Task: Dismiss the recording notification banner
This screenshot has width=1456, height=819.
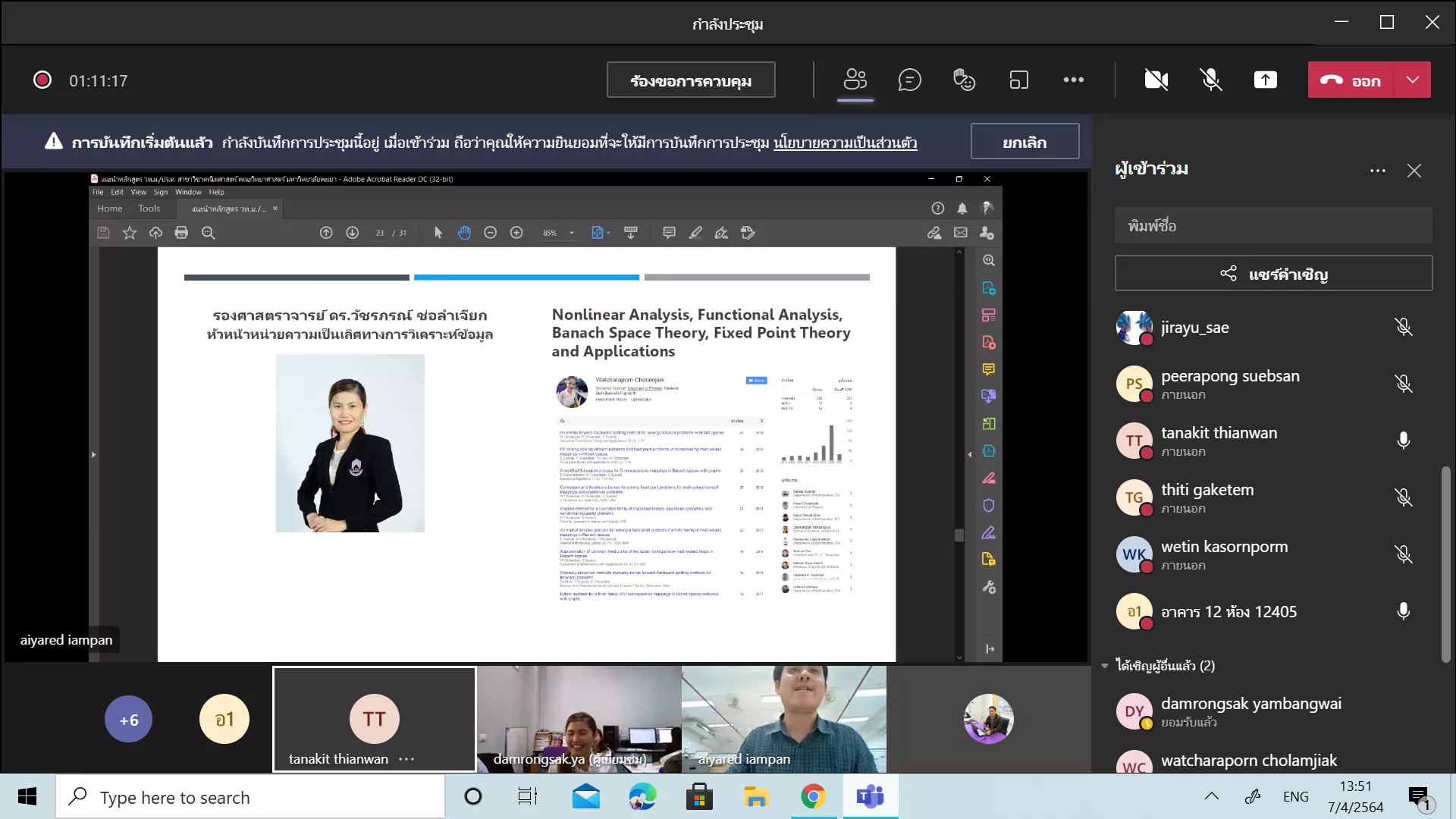Action: (x=1024, y=142)
